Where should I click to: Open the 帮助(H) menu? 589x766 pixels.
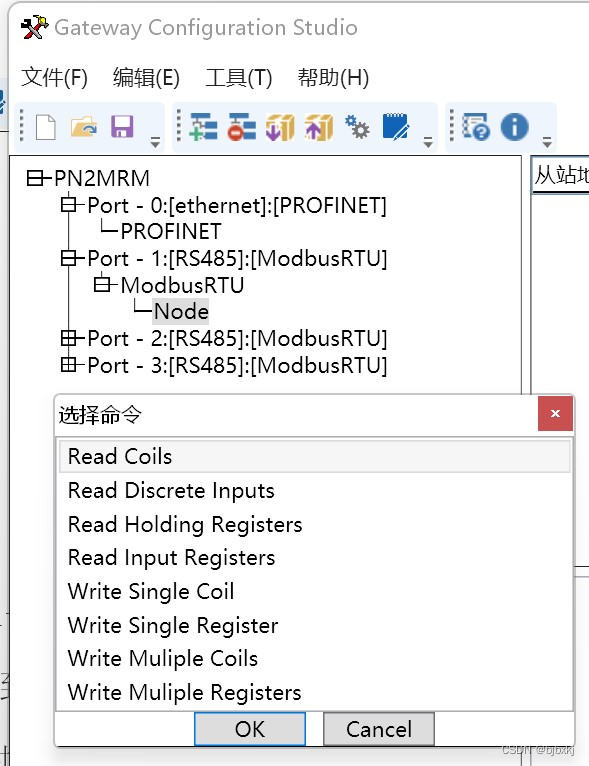tap(333, 78)
